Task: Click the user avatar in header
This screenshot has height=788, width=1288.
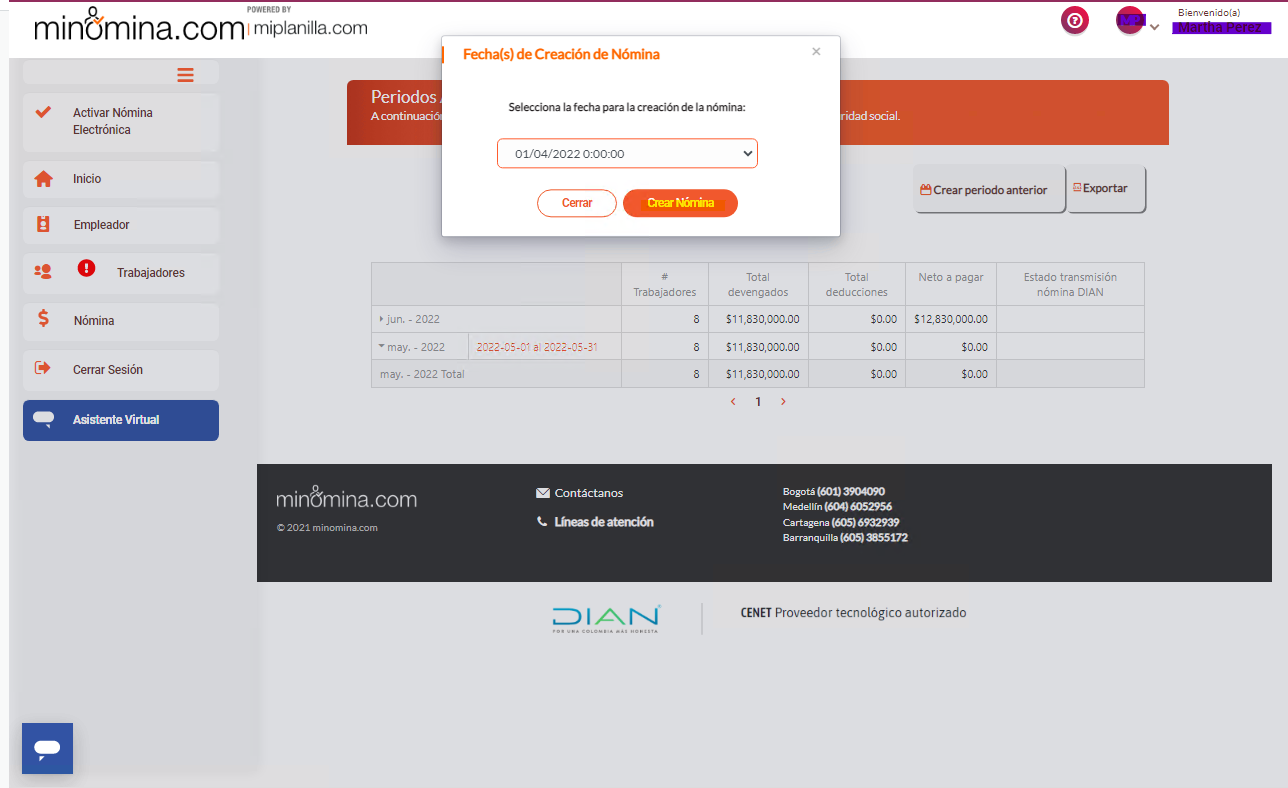Action: tap(1130, 21)
